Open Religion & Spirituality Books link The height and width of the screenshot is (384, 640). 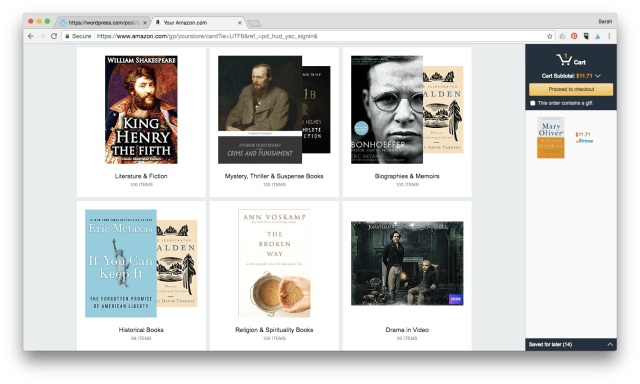tap(274, 330)
